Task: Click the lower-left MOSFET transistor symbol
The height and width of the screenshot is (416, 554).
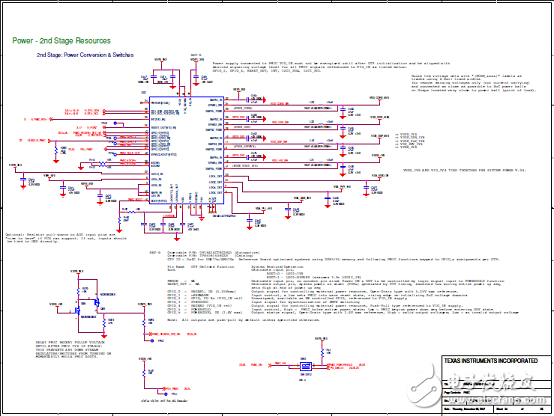Action: [x=77, y=311]
